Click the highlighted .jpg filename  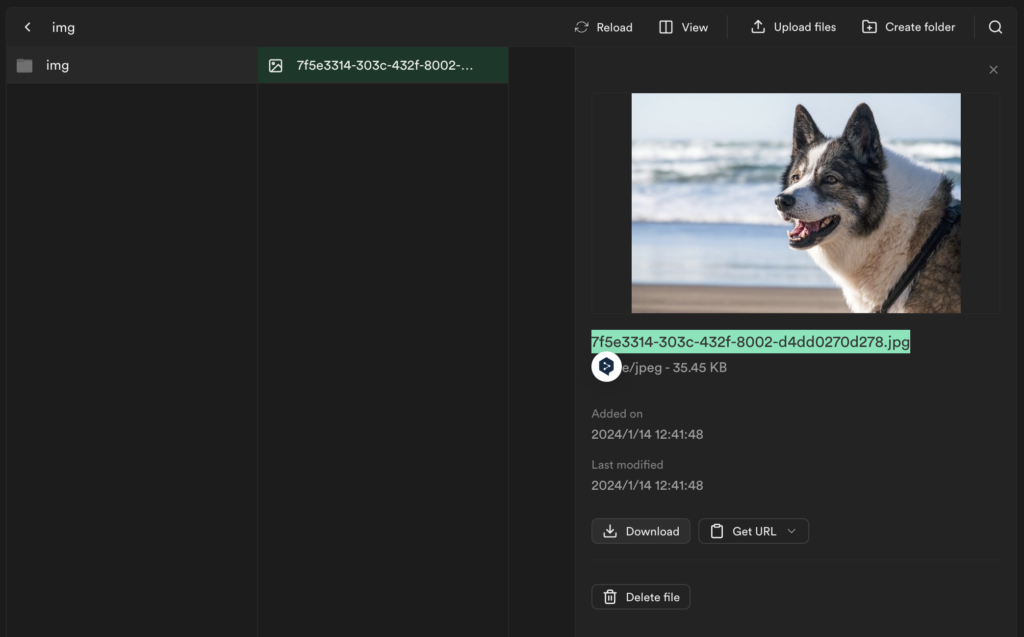(750, 342)
